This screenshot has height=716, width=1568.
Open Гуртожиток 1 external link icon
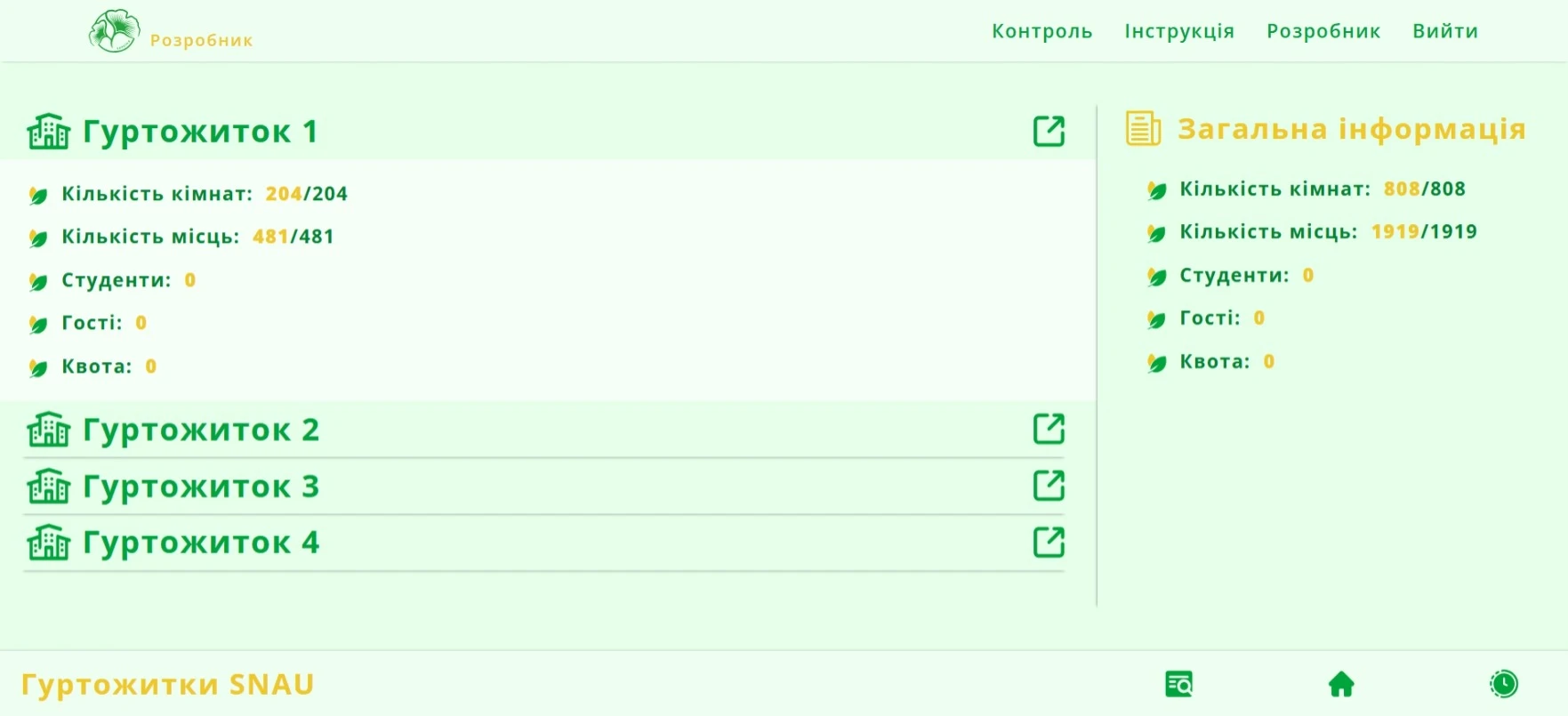click(x=1049, y=131)
